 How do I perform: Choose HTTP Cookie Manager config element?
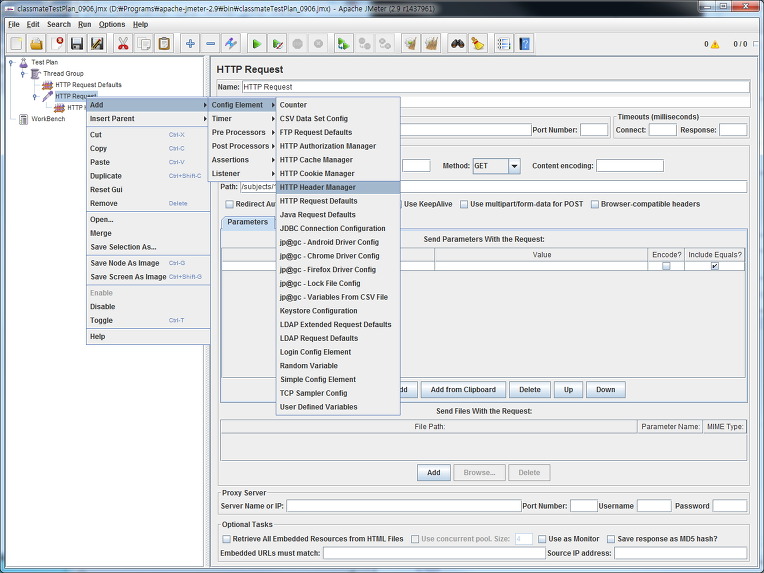[338, 174]
